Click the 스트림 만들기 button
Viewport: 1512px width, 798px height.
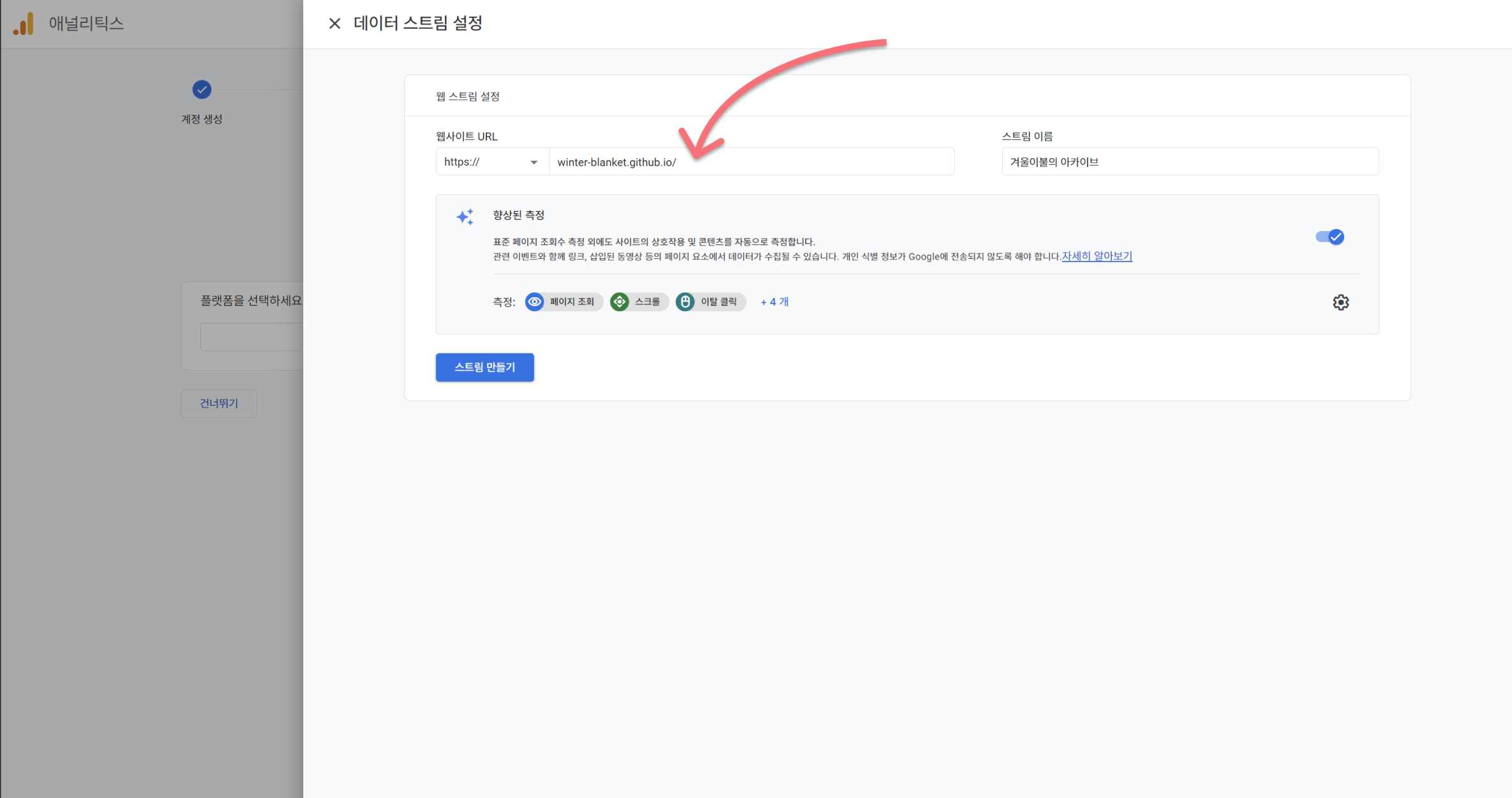tap(484, 367)
